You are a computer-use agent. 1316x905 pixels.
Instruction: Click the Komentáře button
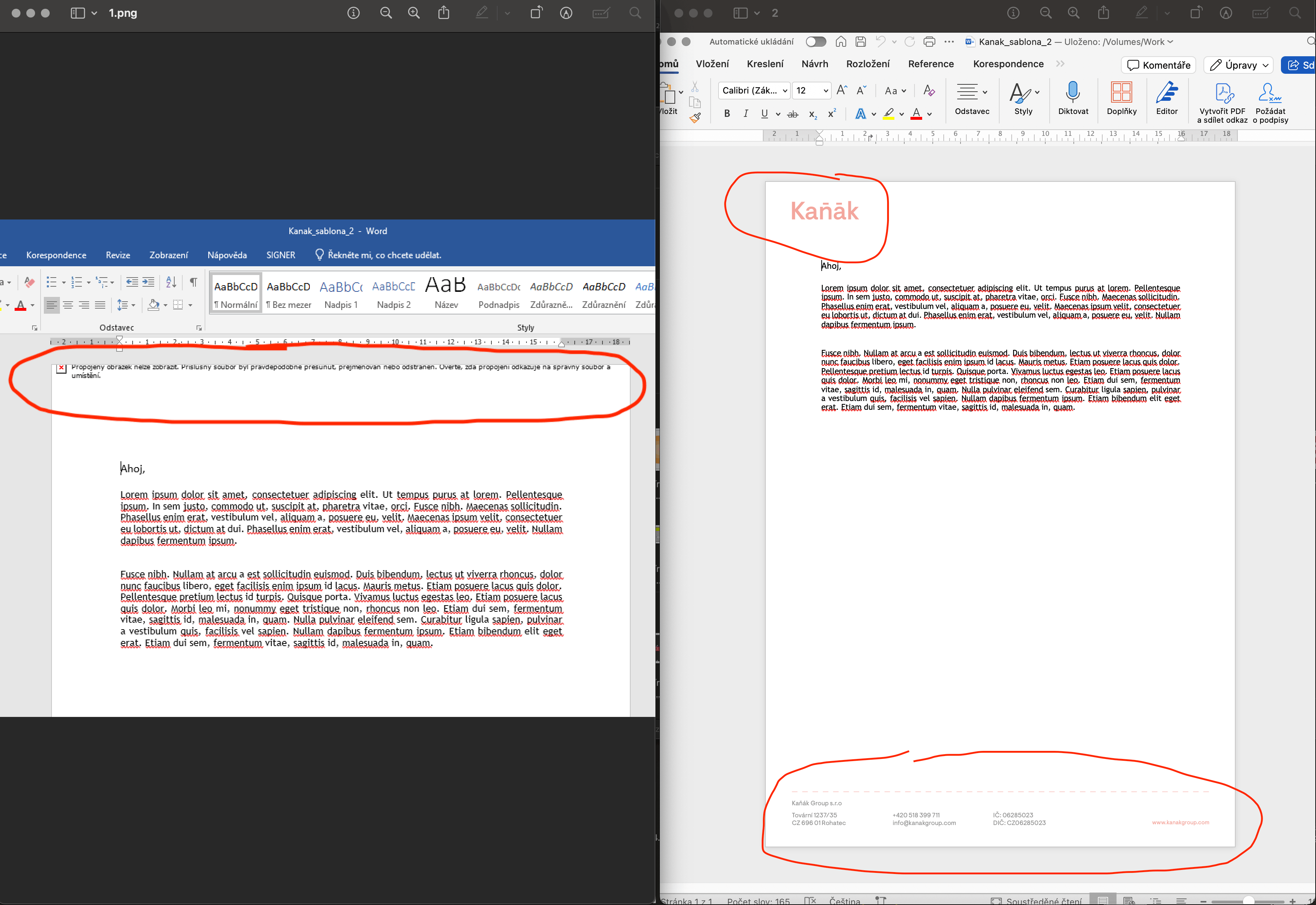(x=1158, y=65)
